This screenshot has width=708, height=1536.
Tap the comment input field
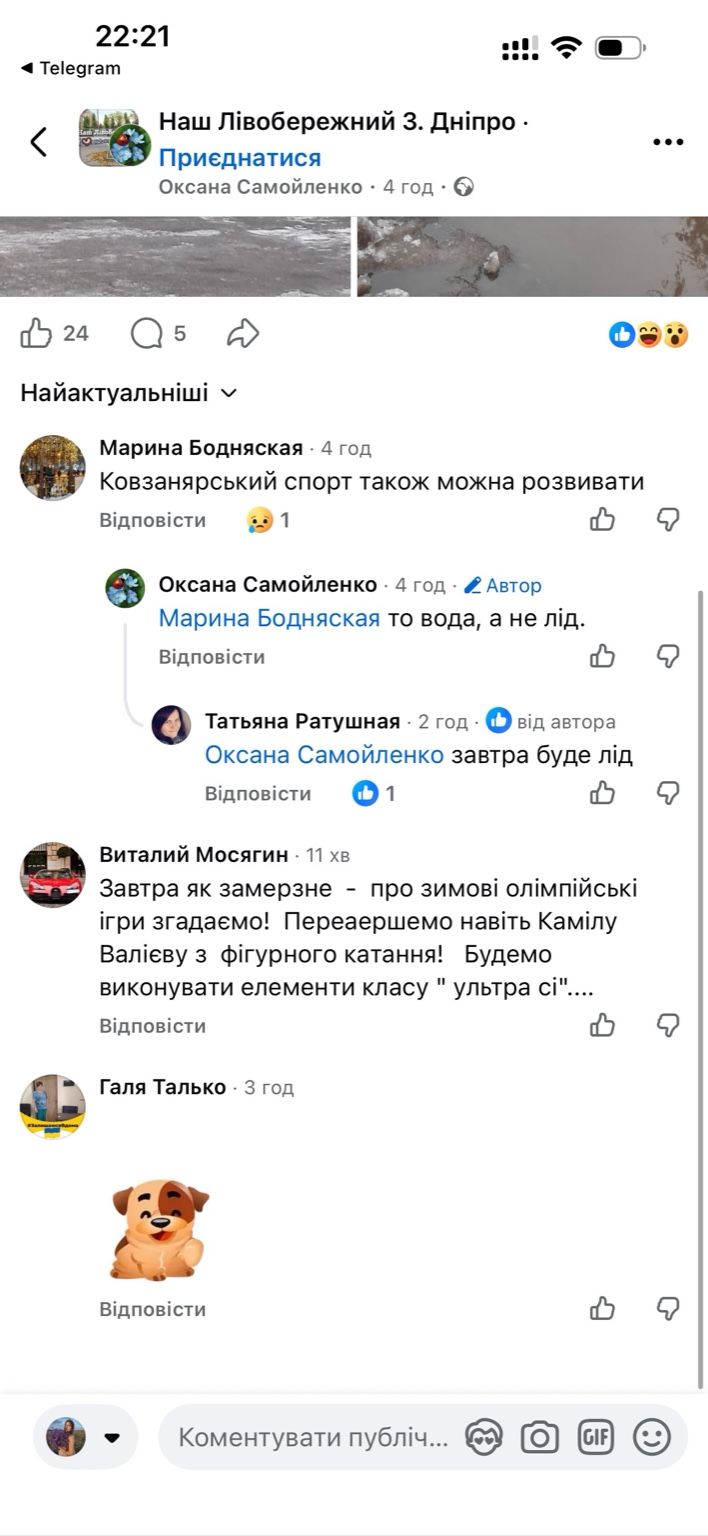pyautogui.click(x=312, y=1438)
